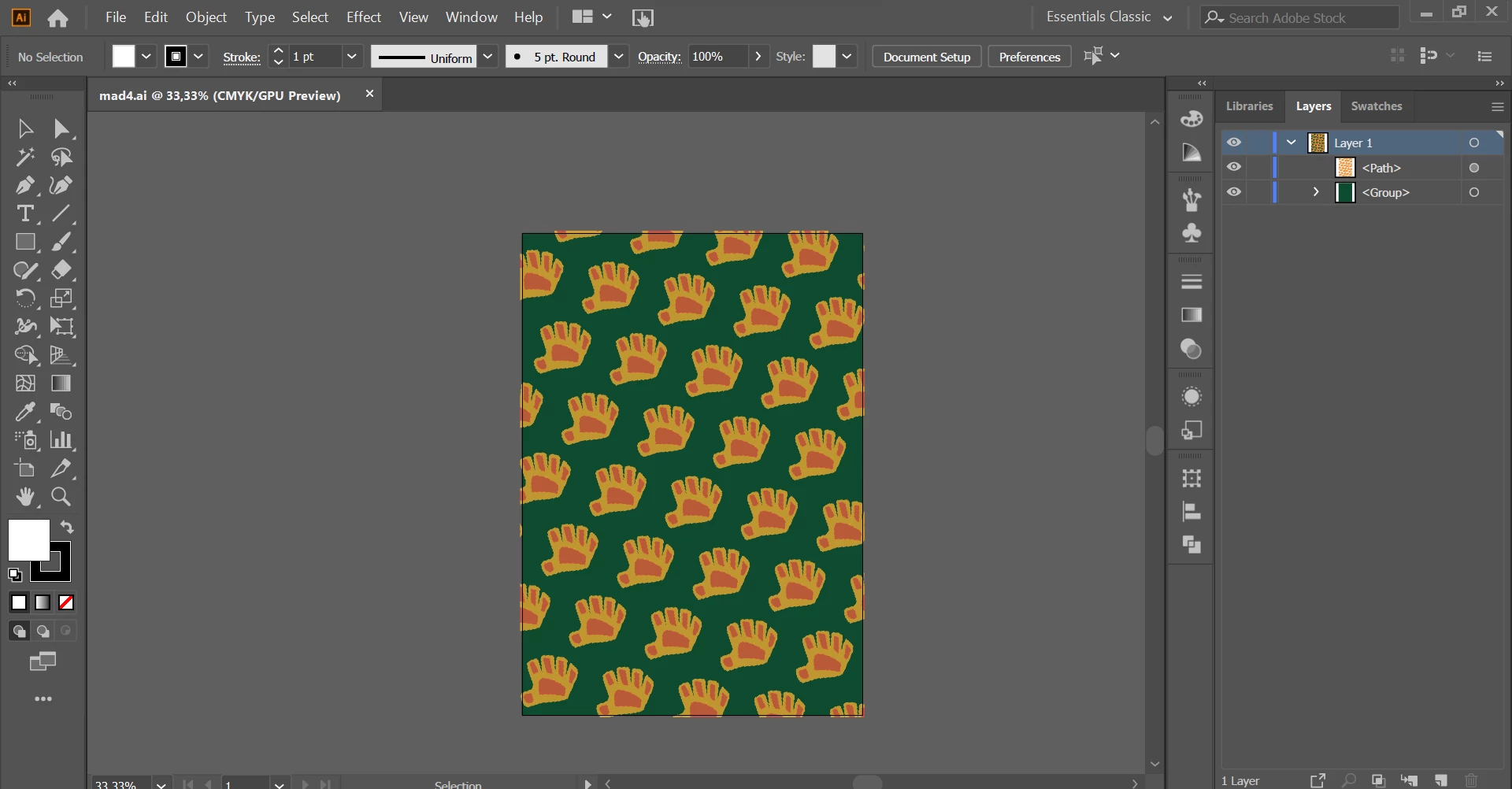Pick the Magic Wand tool
Screen dimensions: 1512x789
pyautogui.click(x=25, y=157)
